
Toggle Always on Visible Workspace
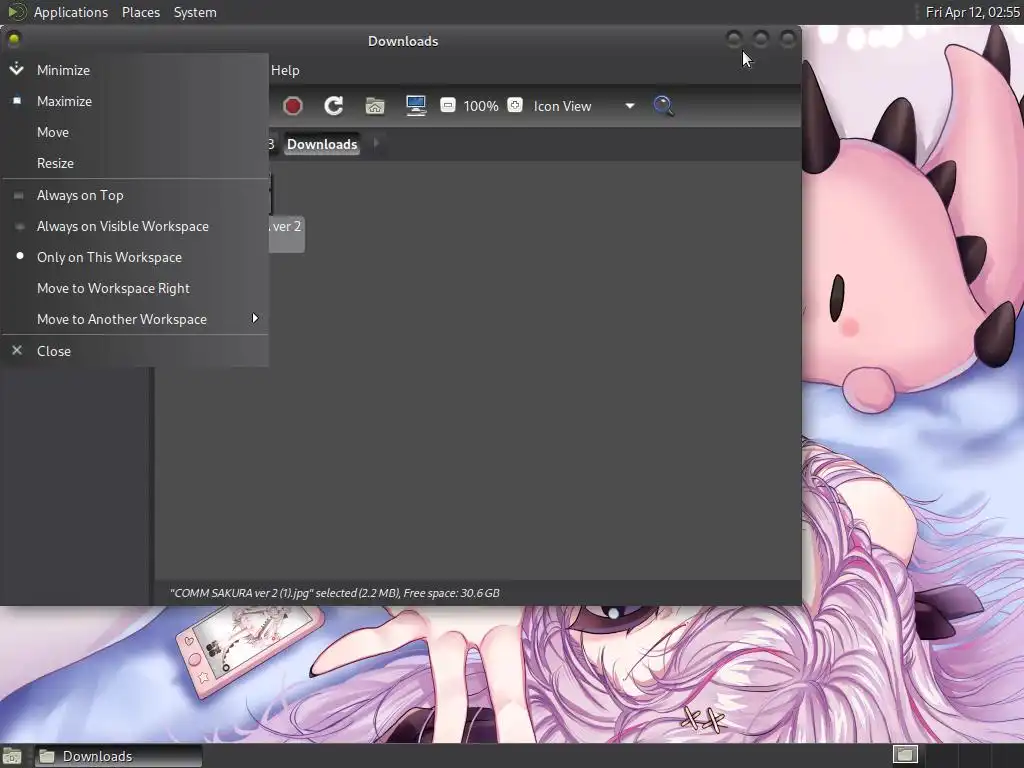coord(135,227)
